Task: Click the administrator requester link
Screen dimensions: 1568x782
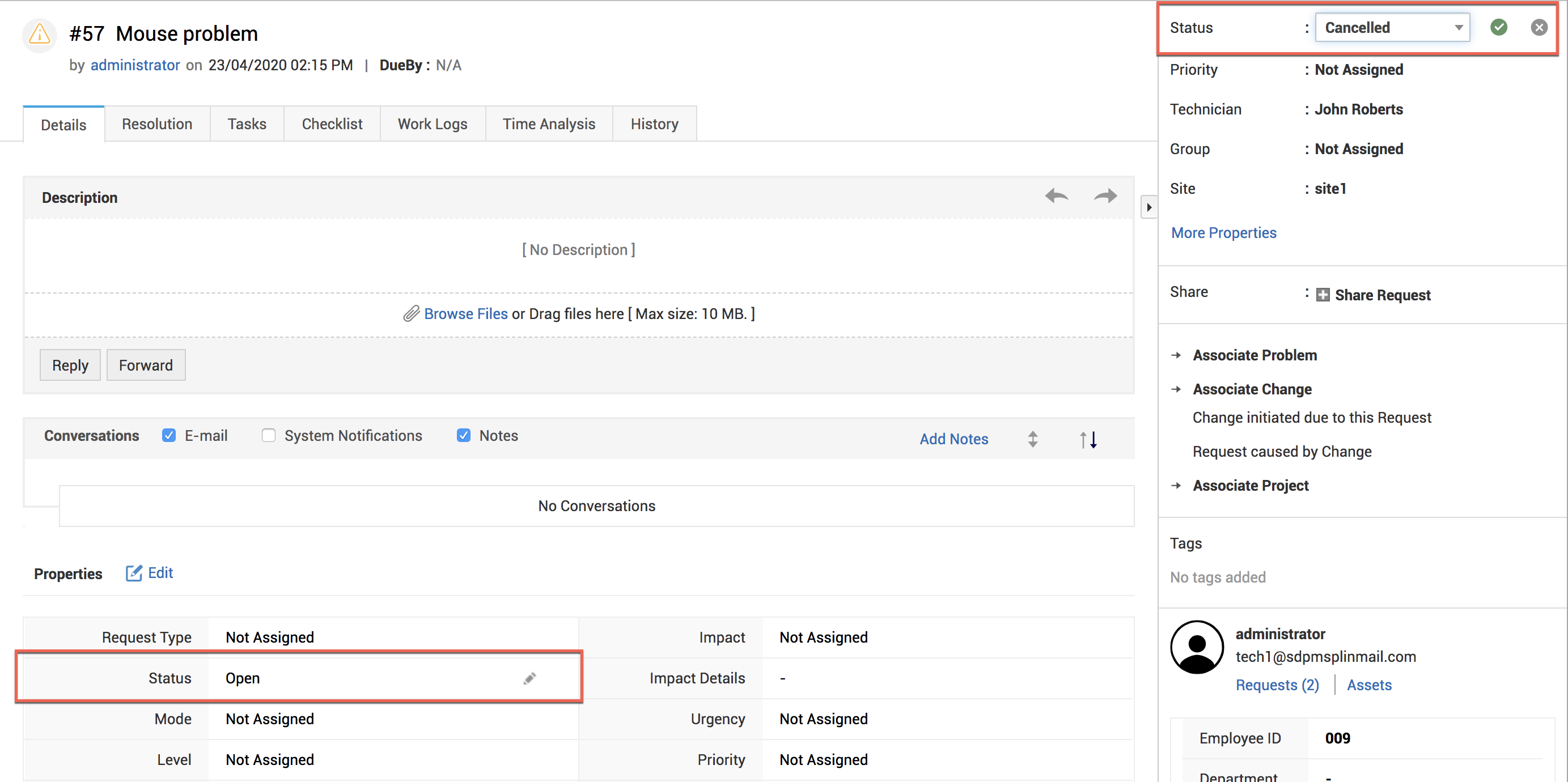Action: click(135, 65)
